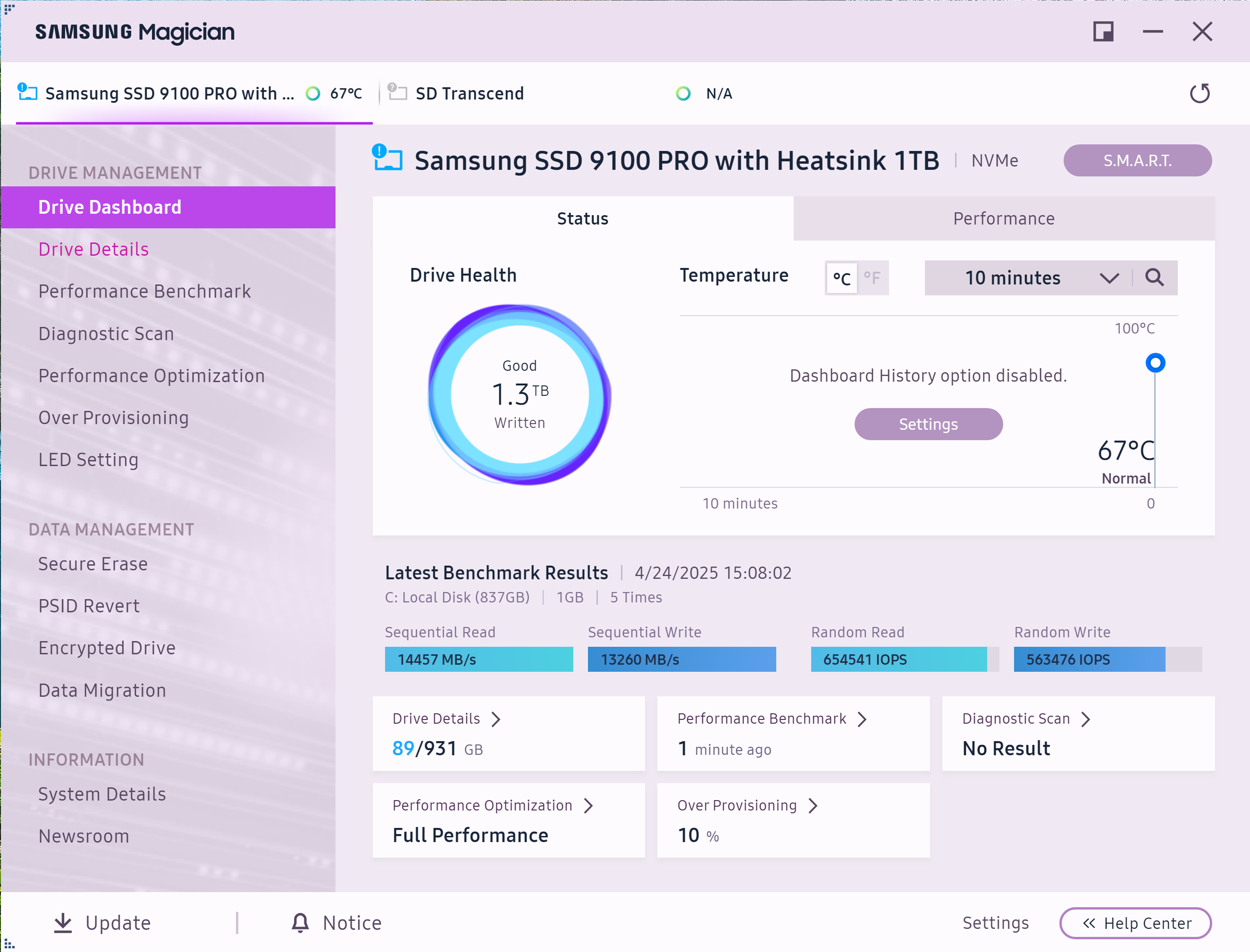The height and width of the screenshot is (952, 1250).
Task: Select the Performance tab
Action: (x=1004, y=219)
